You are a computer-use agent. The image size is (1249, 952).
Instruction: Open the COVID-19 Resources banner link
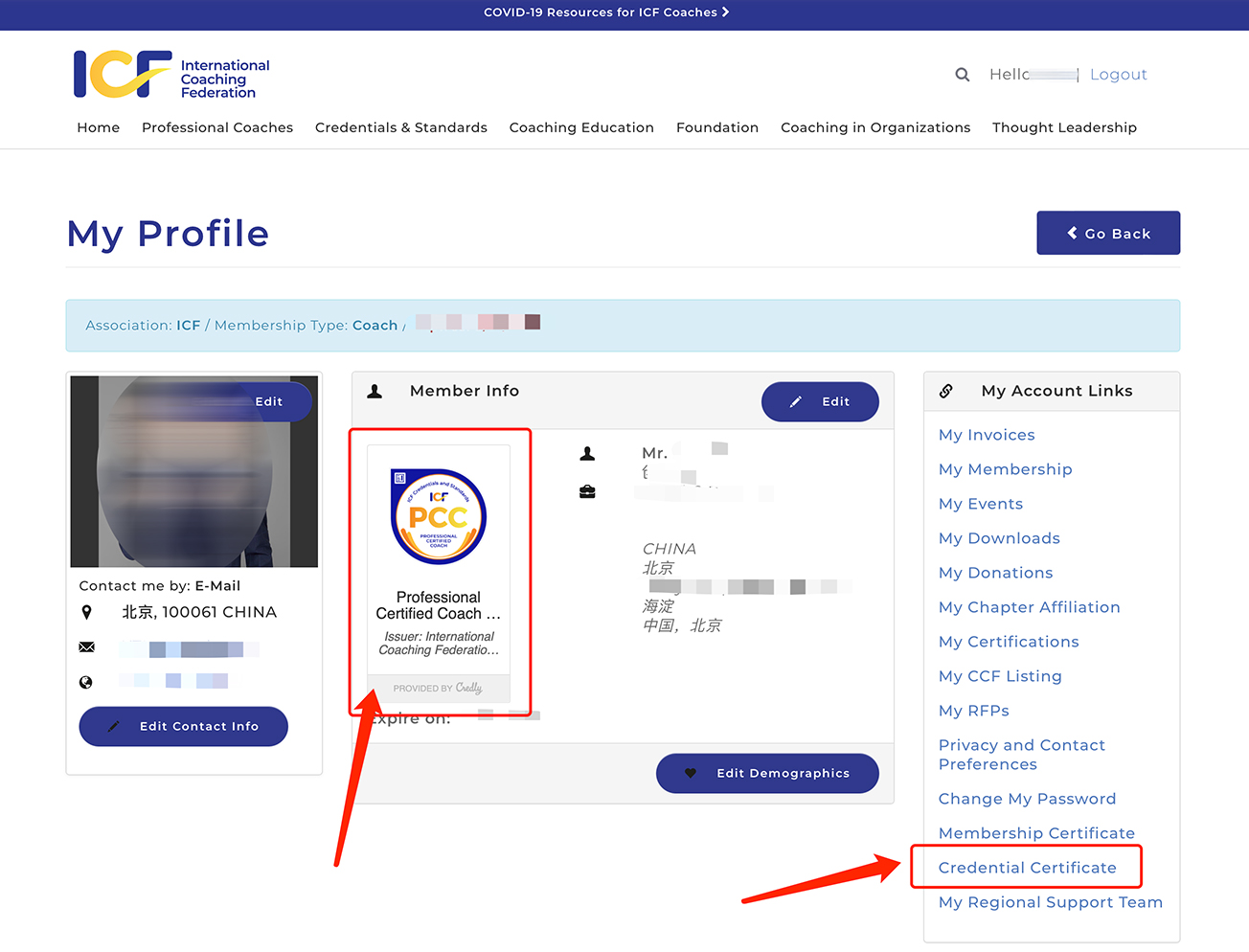coord(605,12)
